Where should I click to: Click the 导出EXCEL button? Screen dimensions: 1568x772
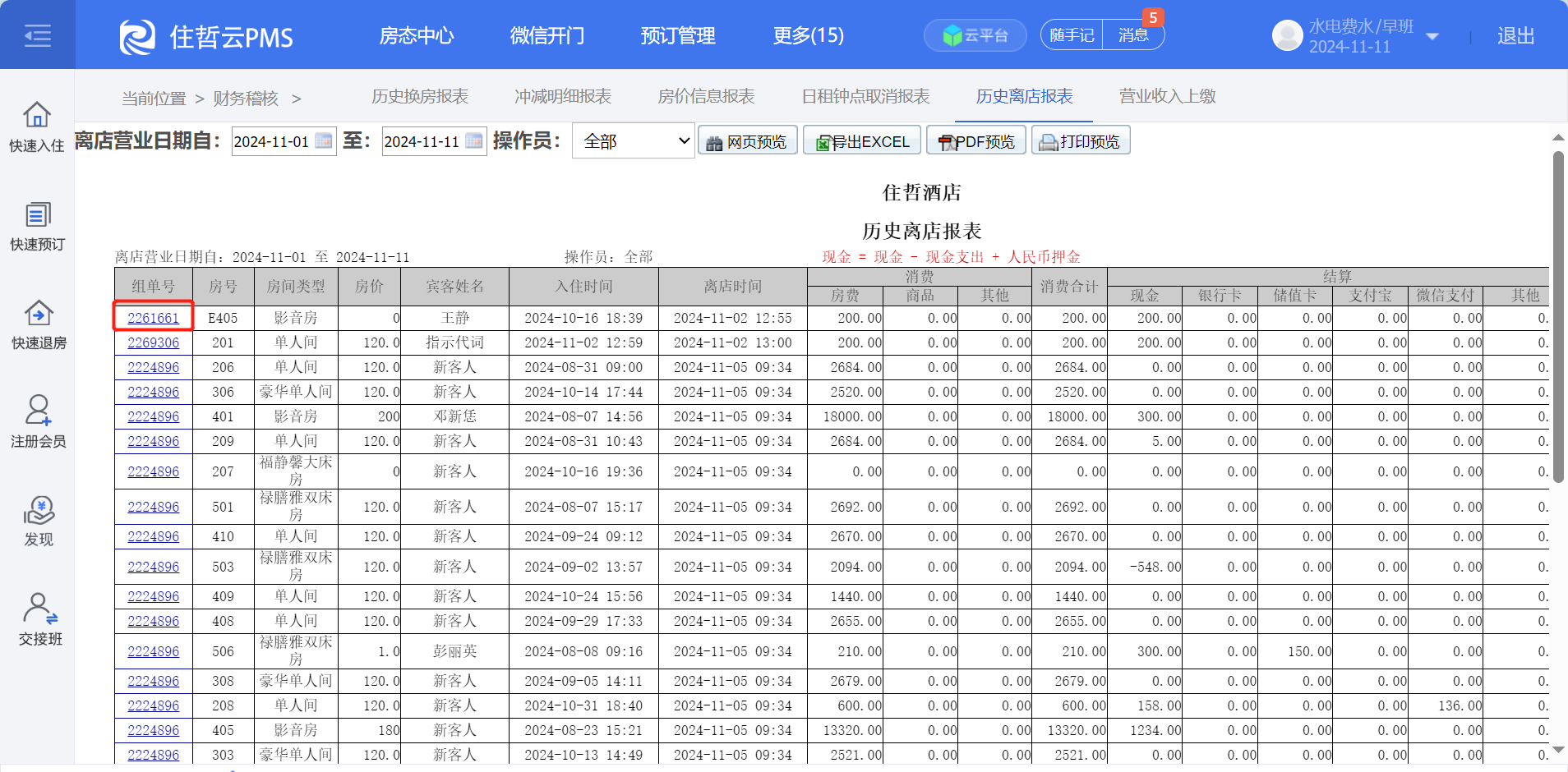(862, 140)
